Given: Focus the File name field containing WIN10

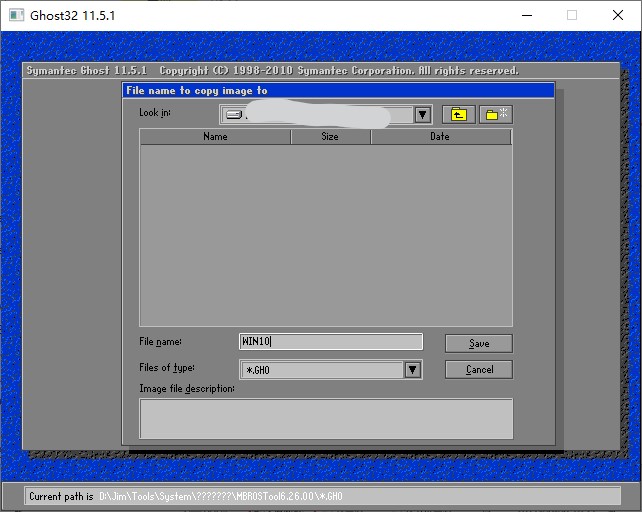Looking at the screenshot, I should [x=331, y=342].
